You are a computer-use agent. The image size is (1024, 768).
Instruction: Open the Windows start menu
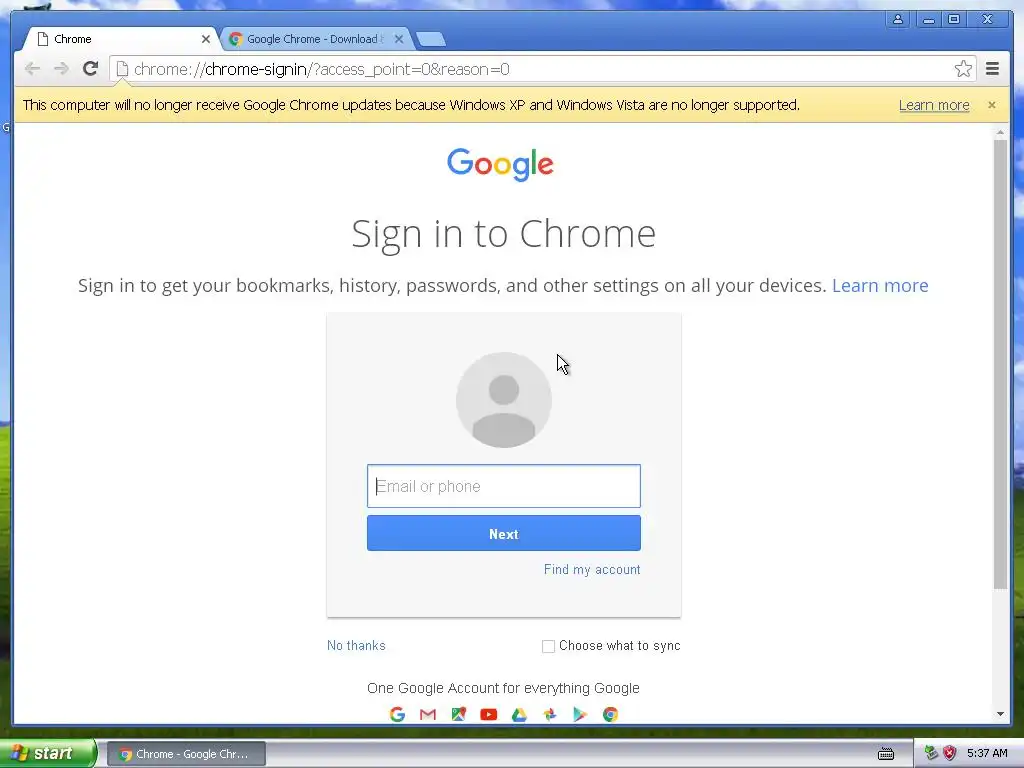point(48,754)
